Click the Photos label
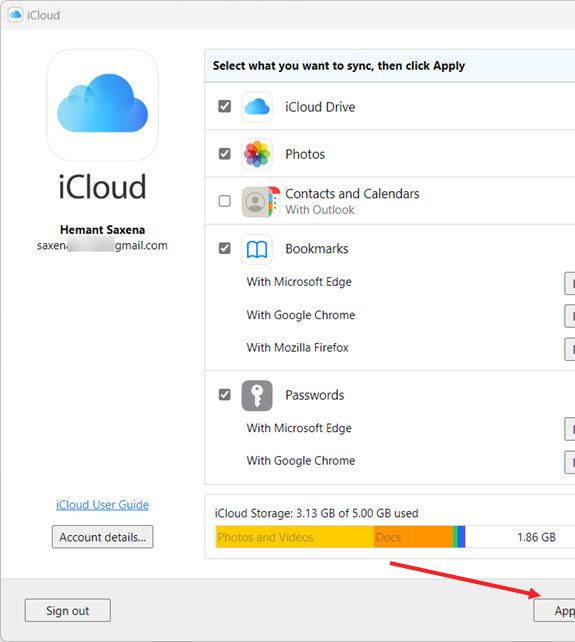This screenshot has height=642, width=575. tap(305, 154)
